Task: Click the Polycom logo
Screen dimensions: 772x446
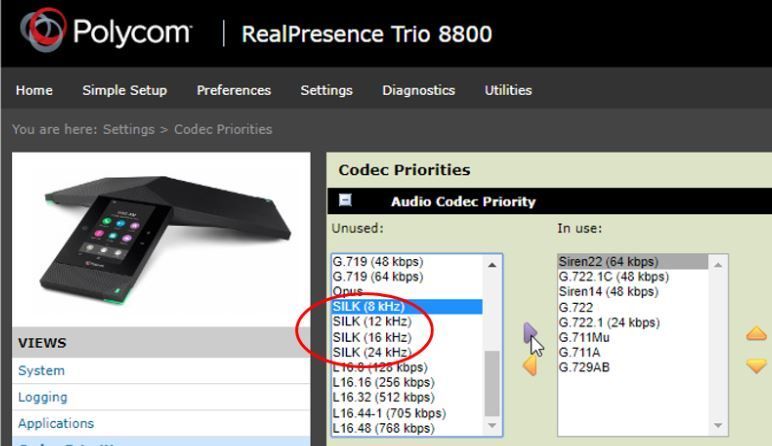Action: coord(106,31)
